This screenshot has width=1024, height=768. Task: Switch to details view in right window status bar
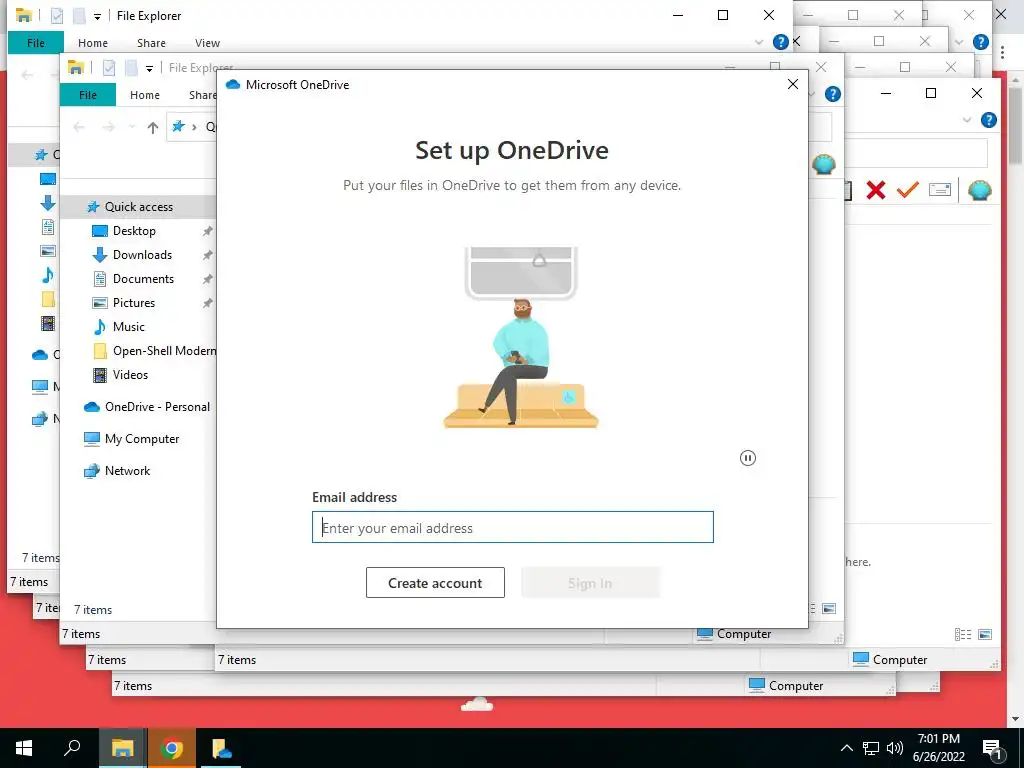click(963, 634)
